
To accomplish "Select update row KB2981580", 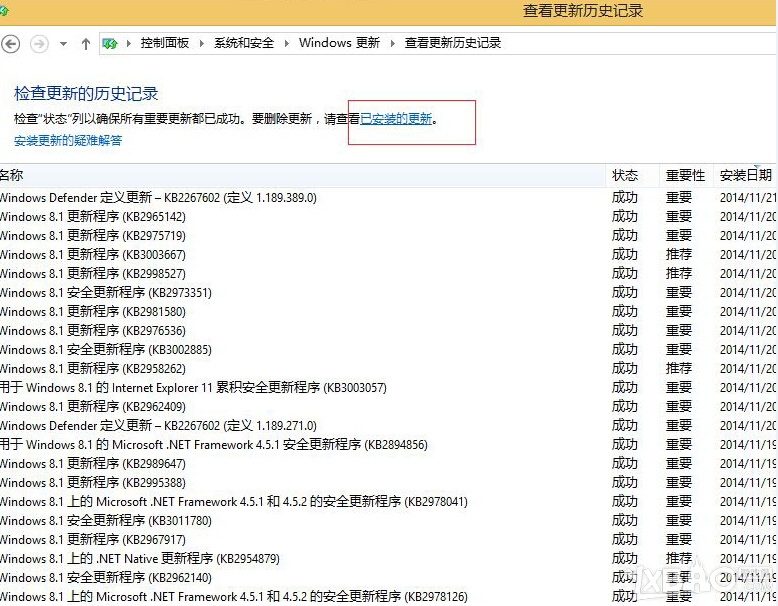I will (x=389, y=312).
